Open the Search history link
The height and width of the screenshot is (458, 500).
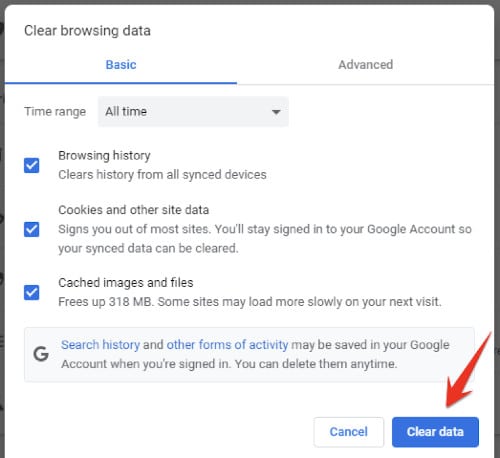point(100,345)
